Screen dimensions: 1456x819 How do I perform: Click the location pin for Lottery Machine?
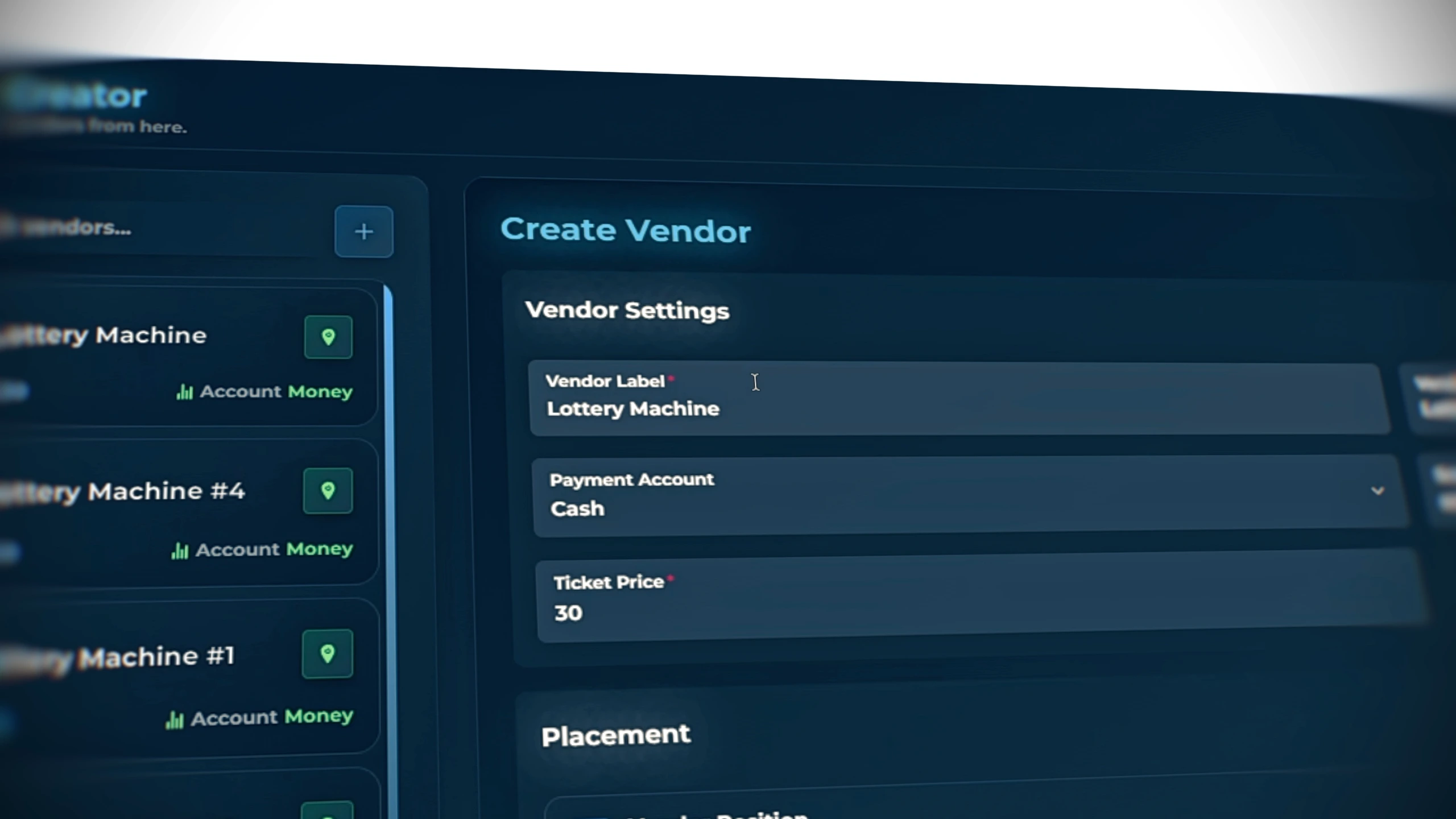point(328,337)
